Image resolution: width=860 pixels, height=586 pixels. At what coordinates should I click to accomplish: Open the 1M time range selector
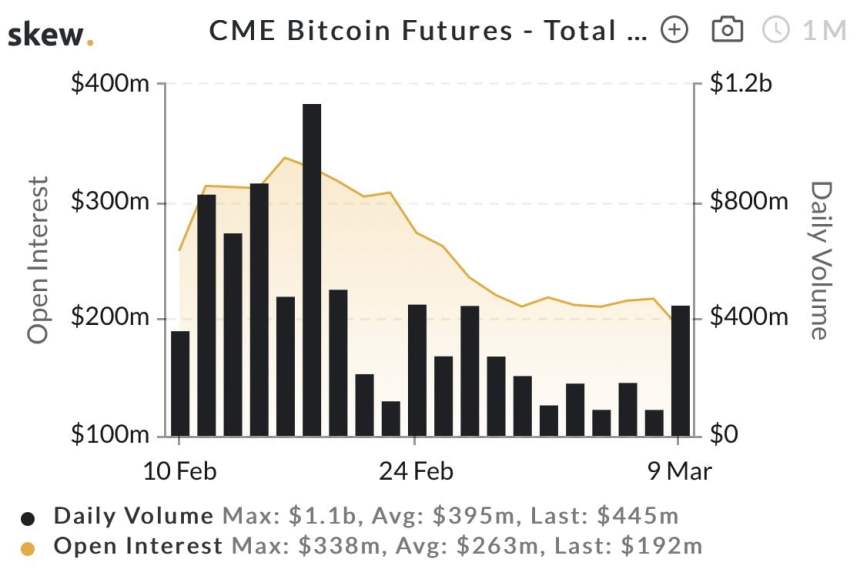pos(824,31)
